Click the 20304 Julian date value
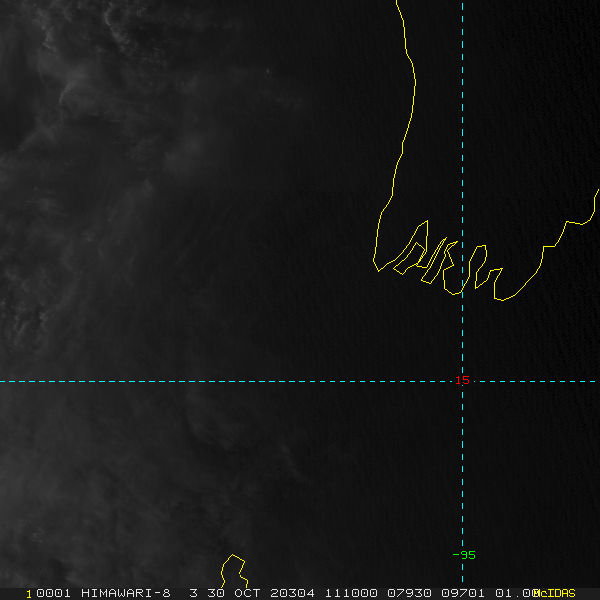Viewport: 600px width, 600px height. click(292, 593)
